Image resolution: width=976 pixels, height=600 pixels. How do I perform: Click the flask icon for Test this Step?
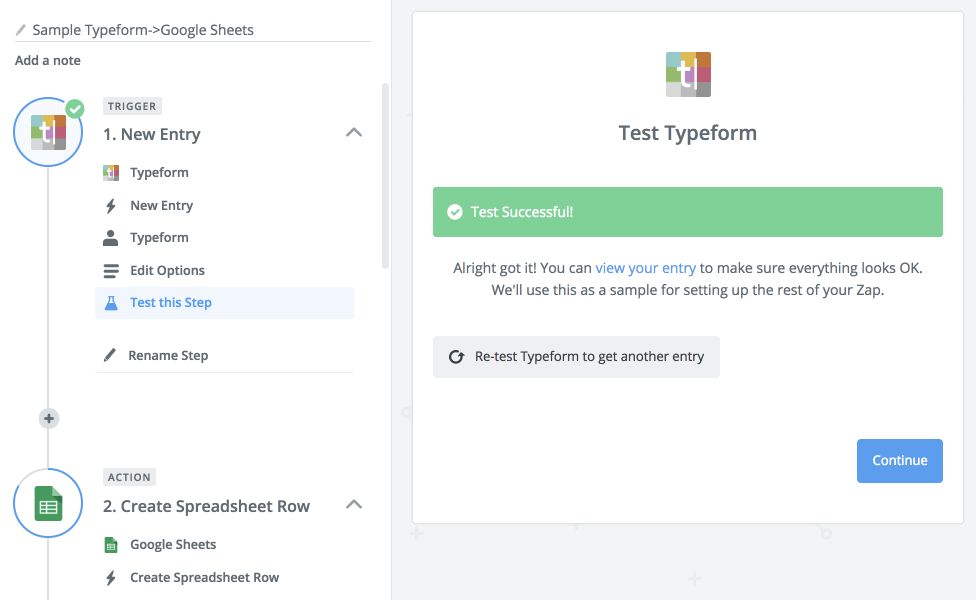[x=111, y=302]
